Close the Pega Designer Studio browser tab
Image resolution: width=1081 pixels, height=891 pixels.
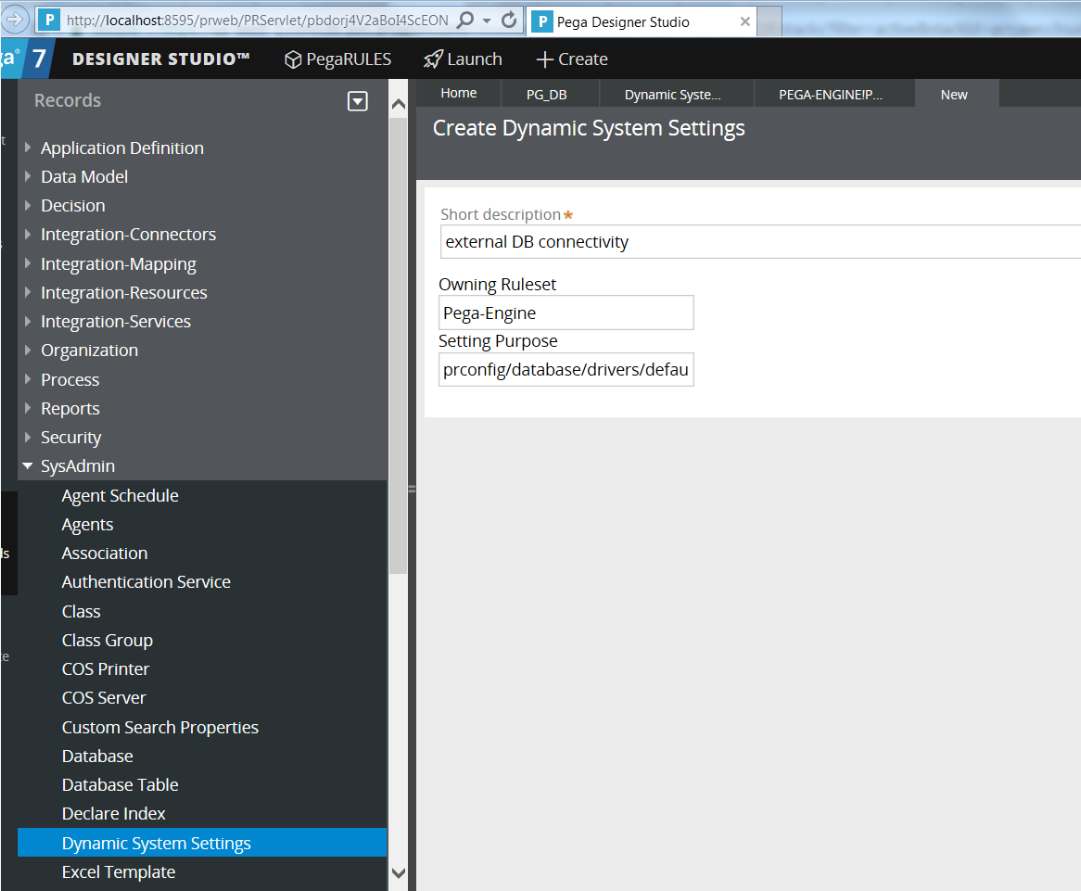click(x=745, y=21)
